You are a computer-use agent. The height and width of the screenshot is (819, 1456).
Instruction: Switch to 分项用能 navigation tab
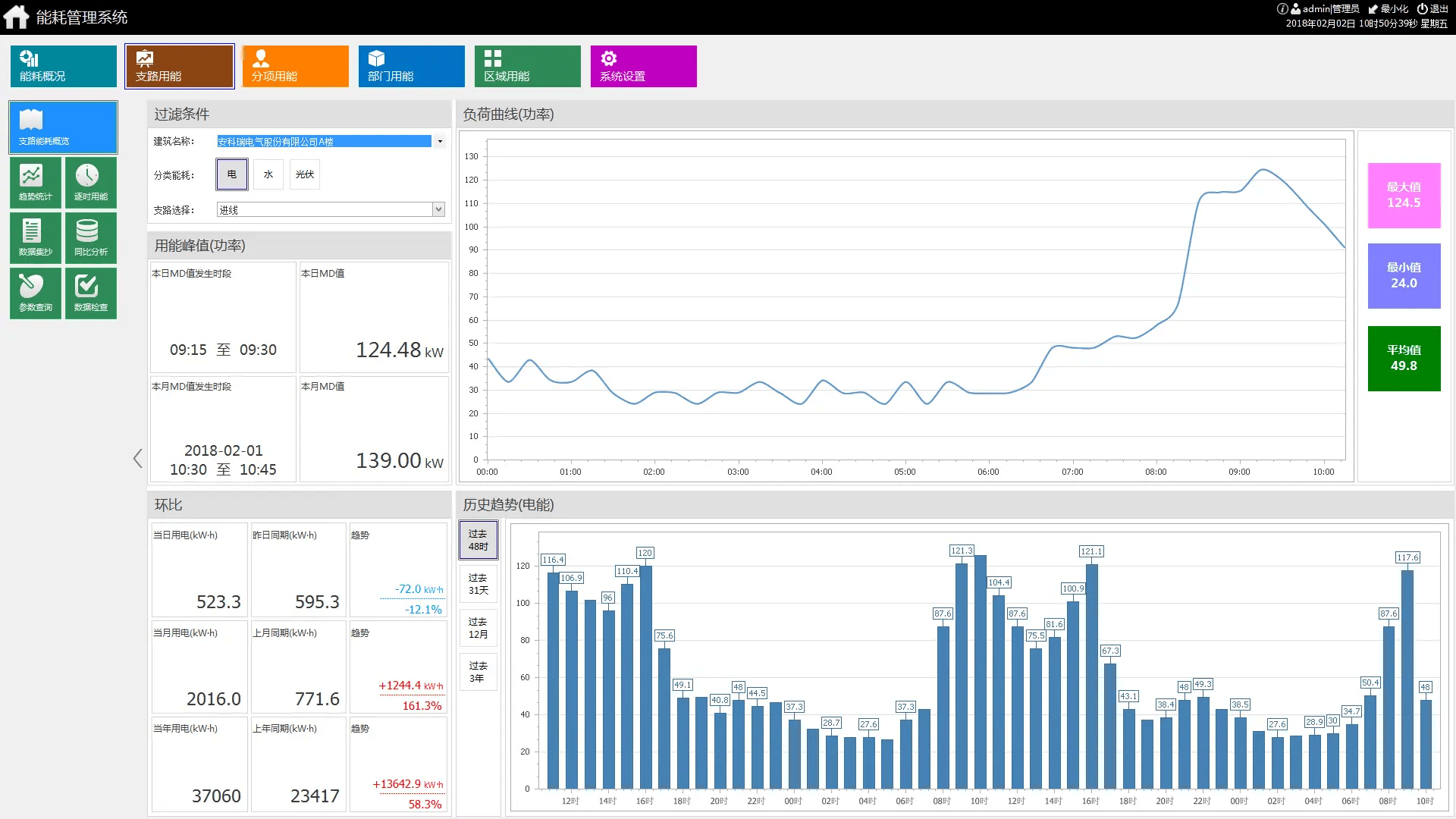295,66
